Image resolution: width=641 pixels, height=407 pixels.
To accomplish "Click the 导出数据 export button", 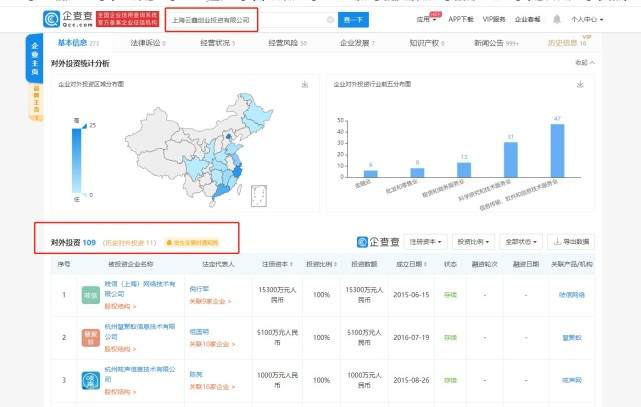I will tap(573, 241).
